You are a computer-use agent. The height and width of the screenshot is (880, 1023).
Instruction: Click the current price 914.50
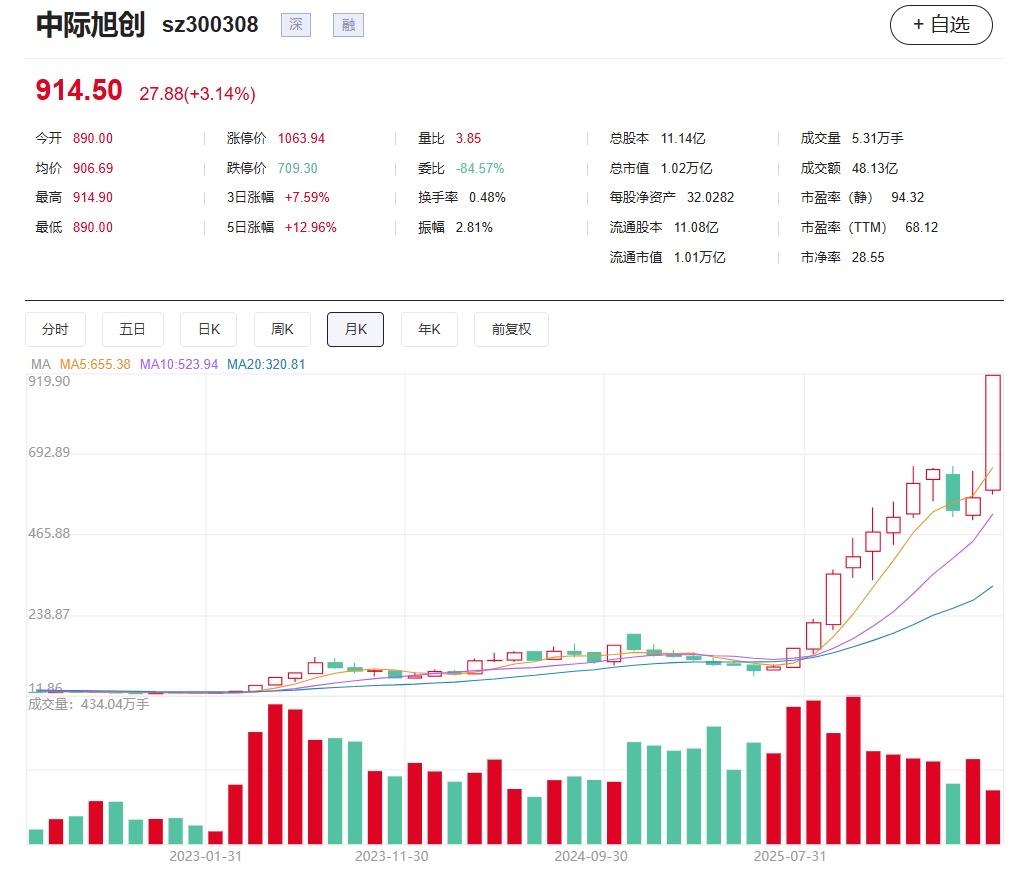[x=79, y=89]
